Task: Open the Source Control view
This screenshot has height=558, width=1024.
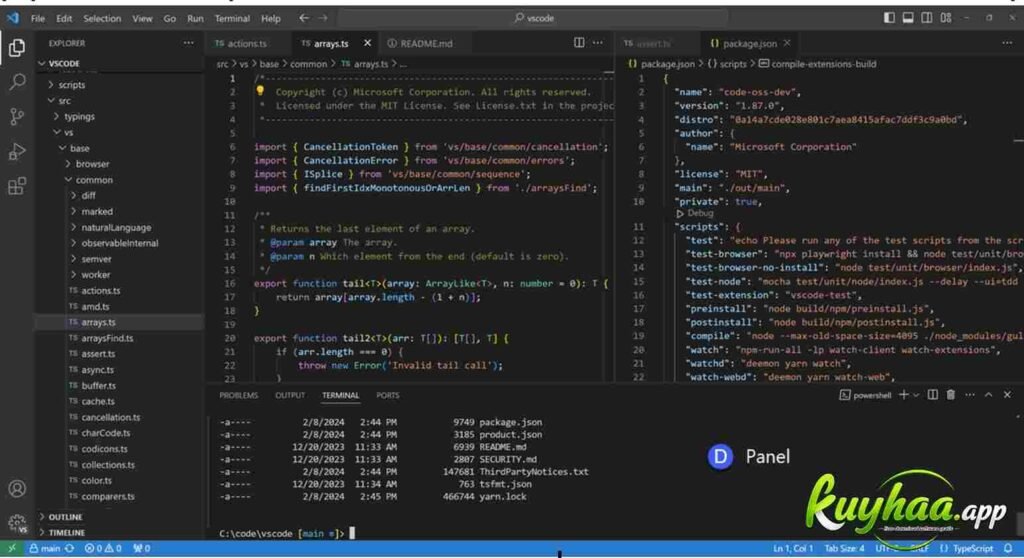Action: coord(17,116)
